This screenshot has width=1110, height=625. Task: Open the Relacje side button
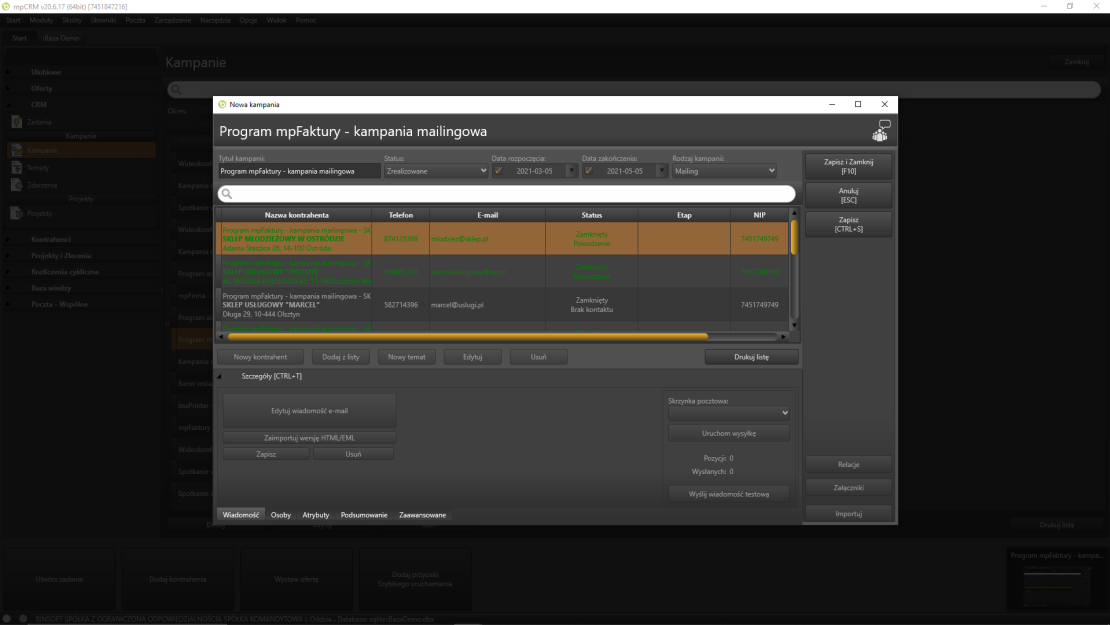pos(848,465)
